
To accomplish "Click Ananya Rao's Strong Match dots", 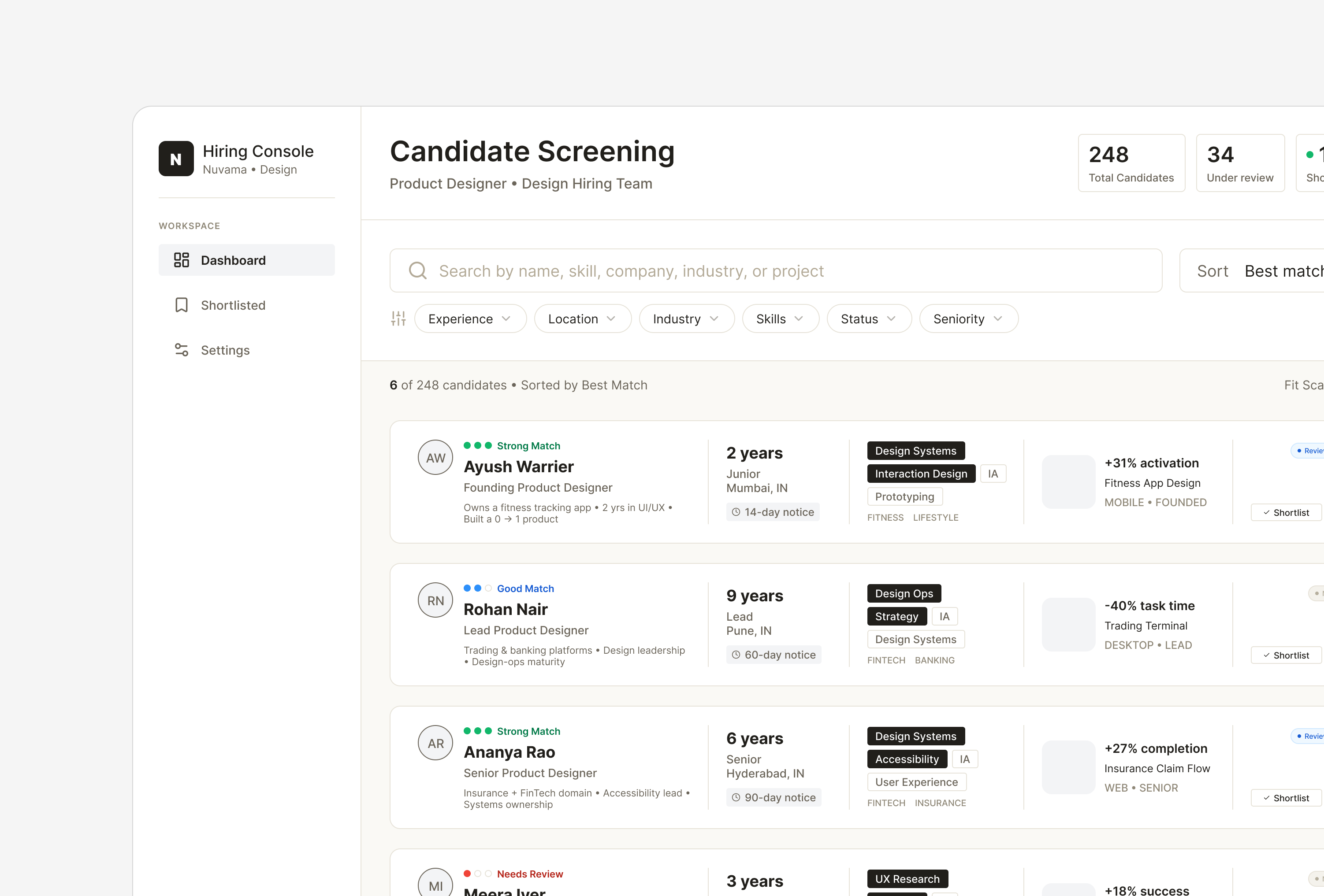I will [x=477, y=732].
